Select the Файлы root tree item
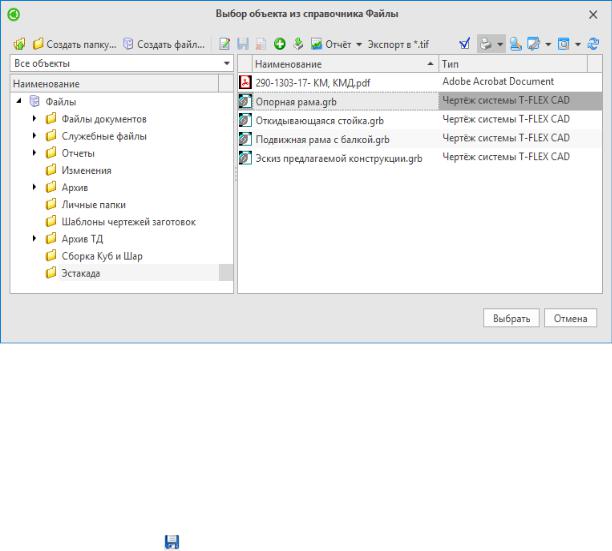 point(60,102)
